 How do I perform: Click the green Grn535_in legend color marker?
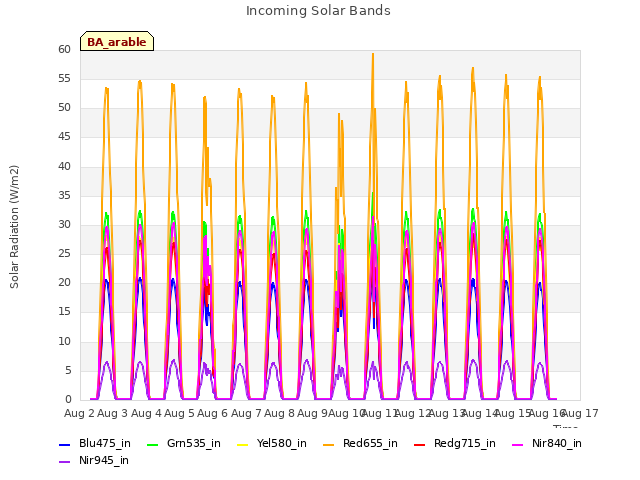(152, 445)
